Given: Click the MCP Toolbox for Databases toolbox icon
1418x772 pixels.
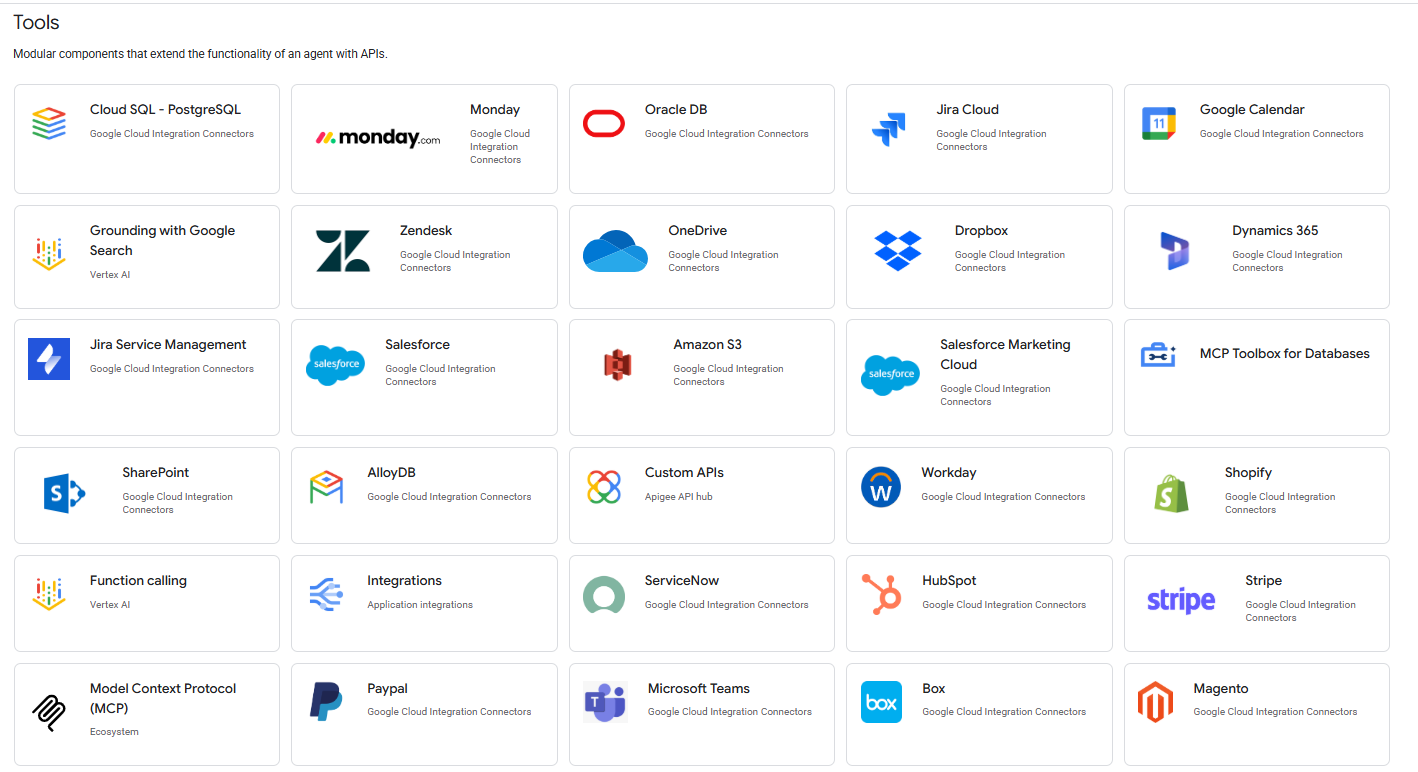Looking at the screenshot, I should pyautogui.click(x=1159, y=354).
